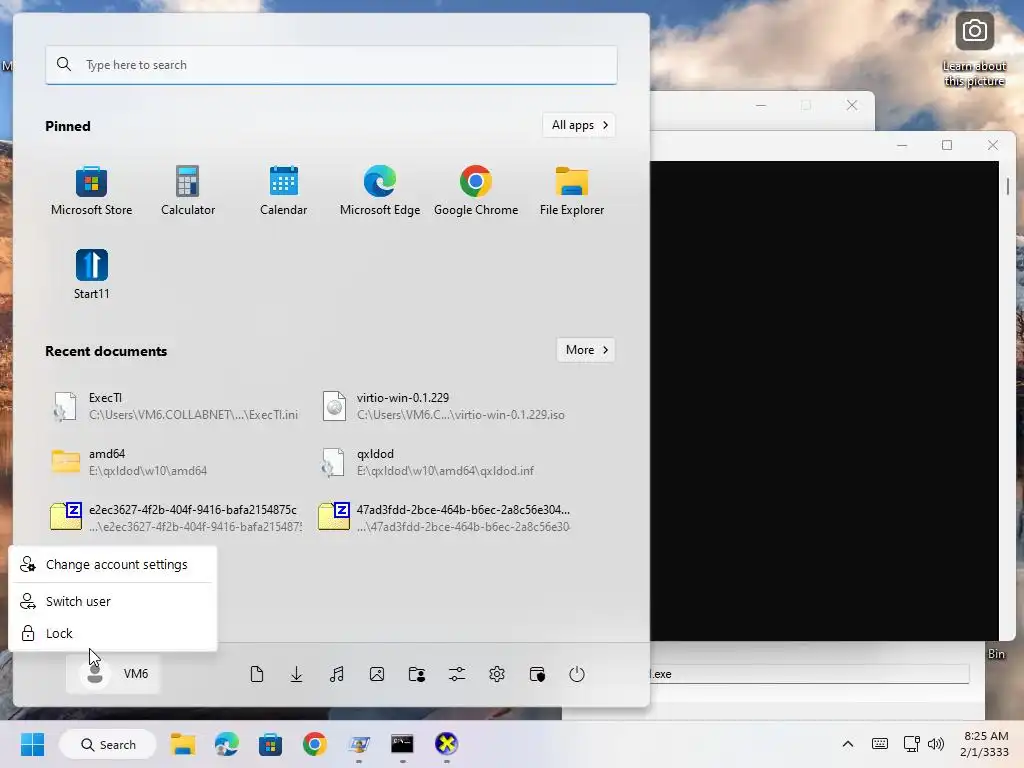Open the 47ad3fdd recent archive
1024x768 pixels.
(x=444, y=518)
